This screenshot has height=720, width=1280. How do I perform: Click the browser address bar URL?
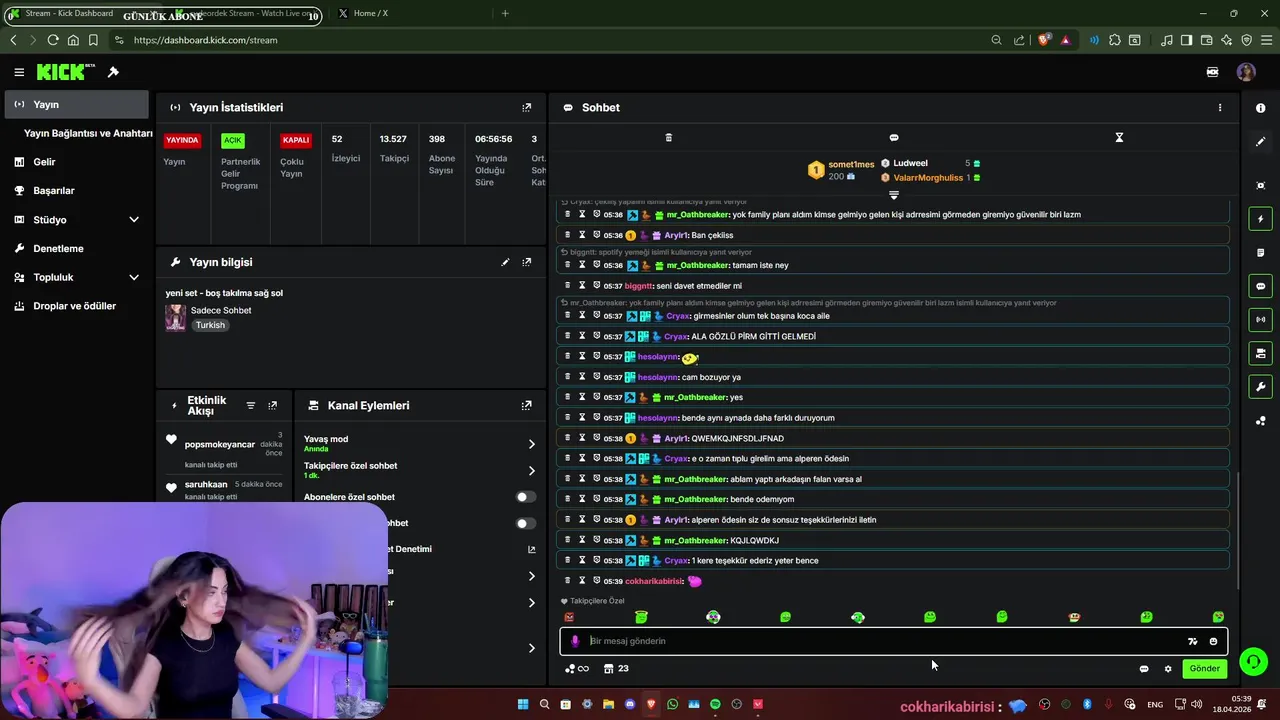pos(205,40)
